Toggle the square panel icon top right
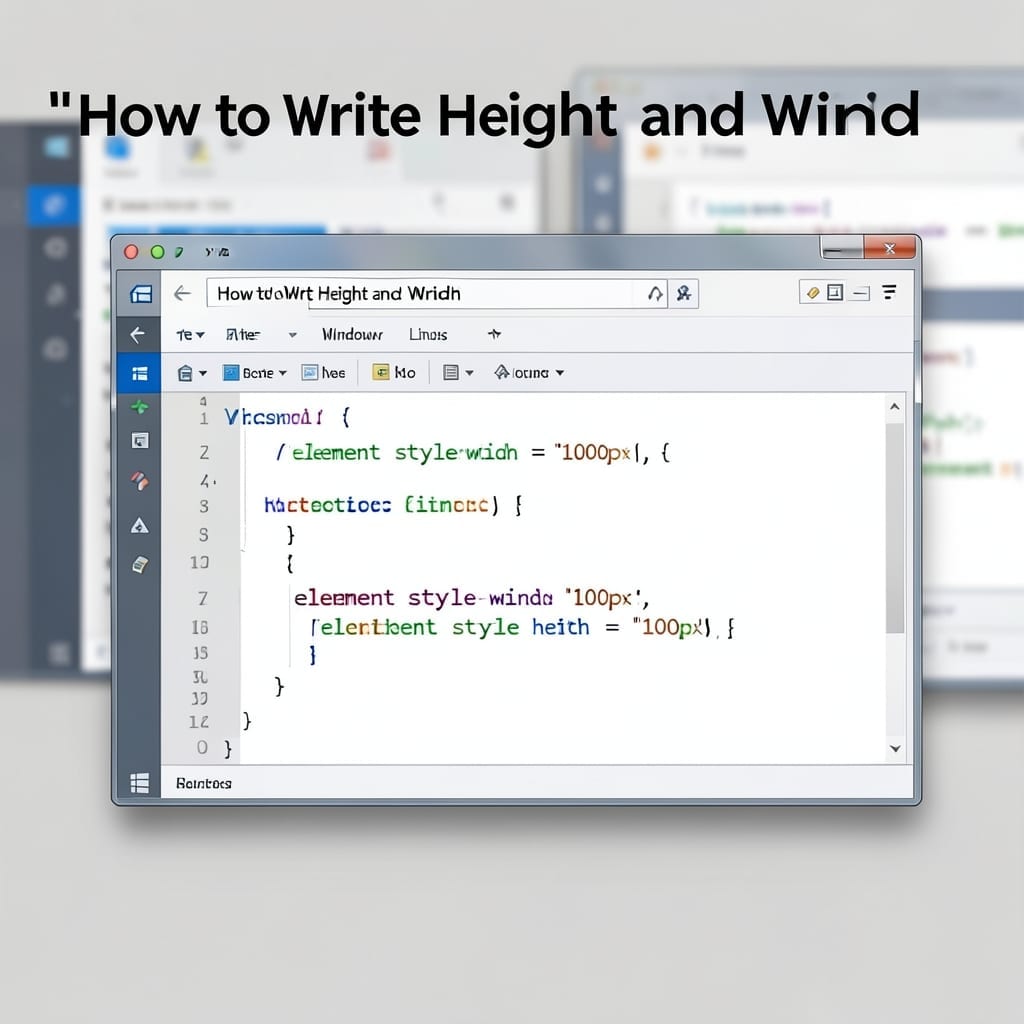Image resolution: width=1024 pixels, height=1024 pixels. pyautogui.click(x=835, y=292)
